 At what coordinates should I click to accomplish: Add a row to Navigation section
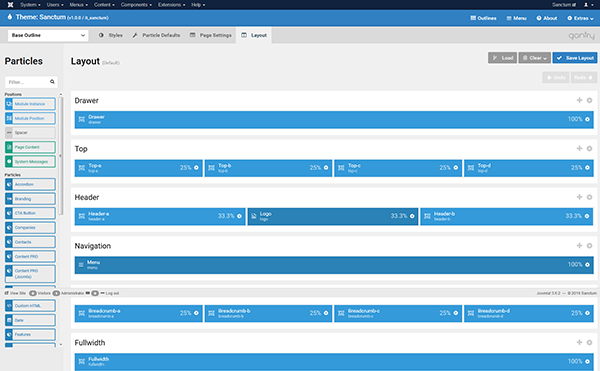coord(579,246)
